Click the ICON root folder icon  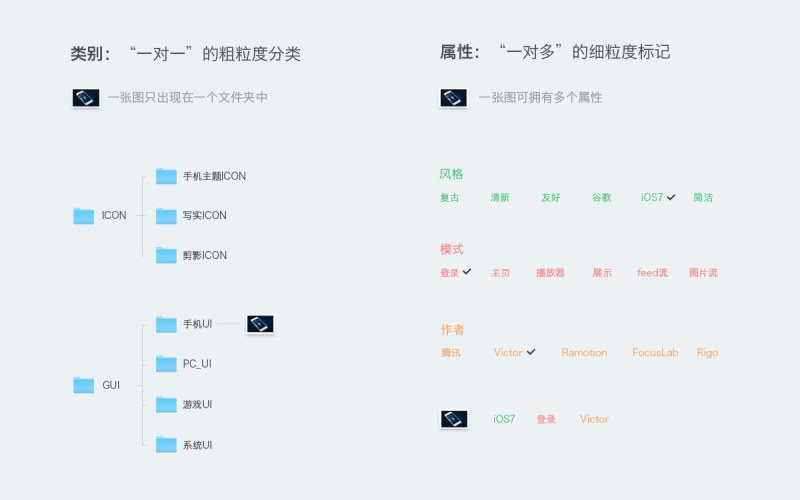point(84,215)
